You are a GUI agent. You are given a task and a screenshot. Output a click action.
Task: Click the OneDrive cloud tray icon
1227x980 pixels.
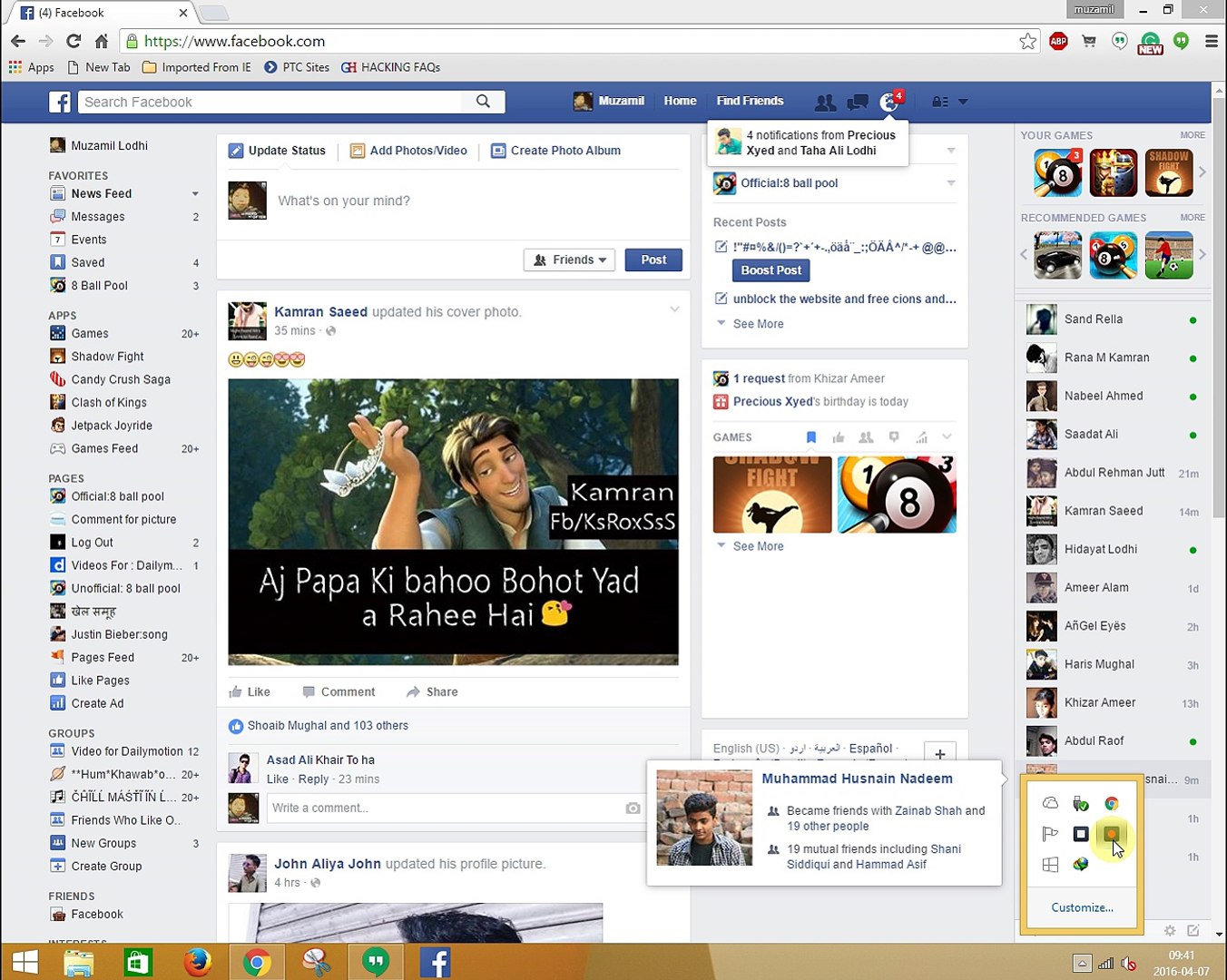[1050, 803]
